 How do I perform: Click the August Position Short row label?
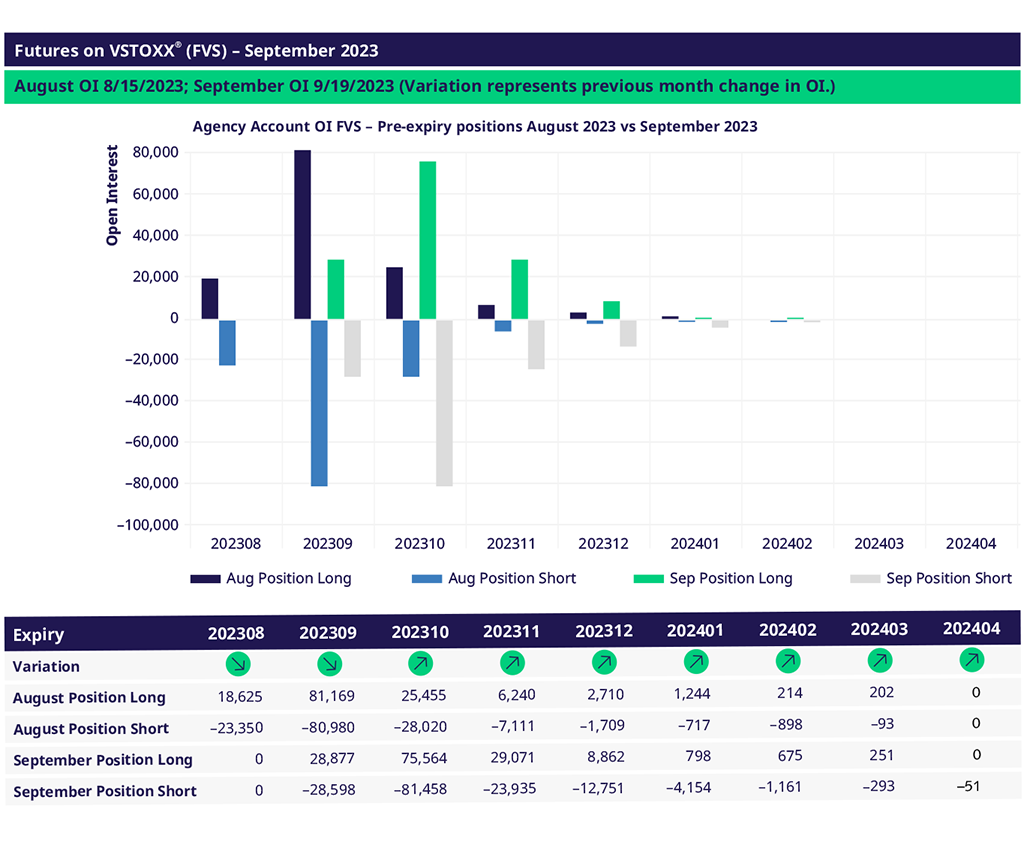click(x=91, y=729)
